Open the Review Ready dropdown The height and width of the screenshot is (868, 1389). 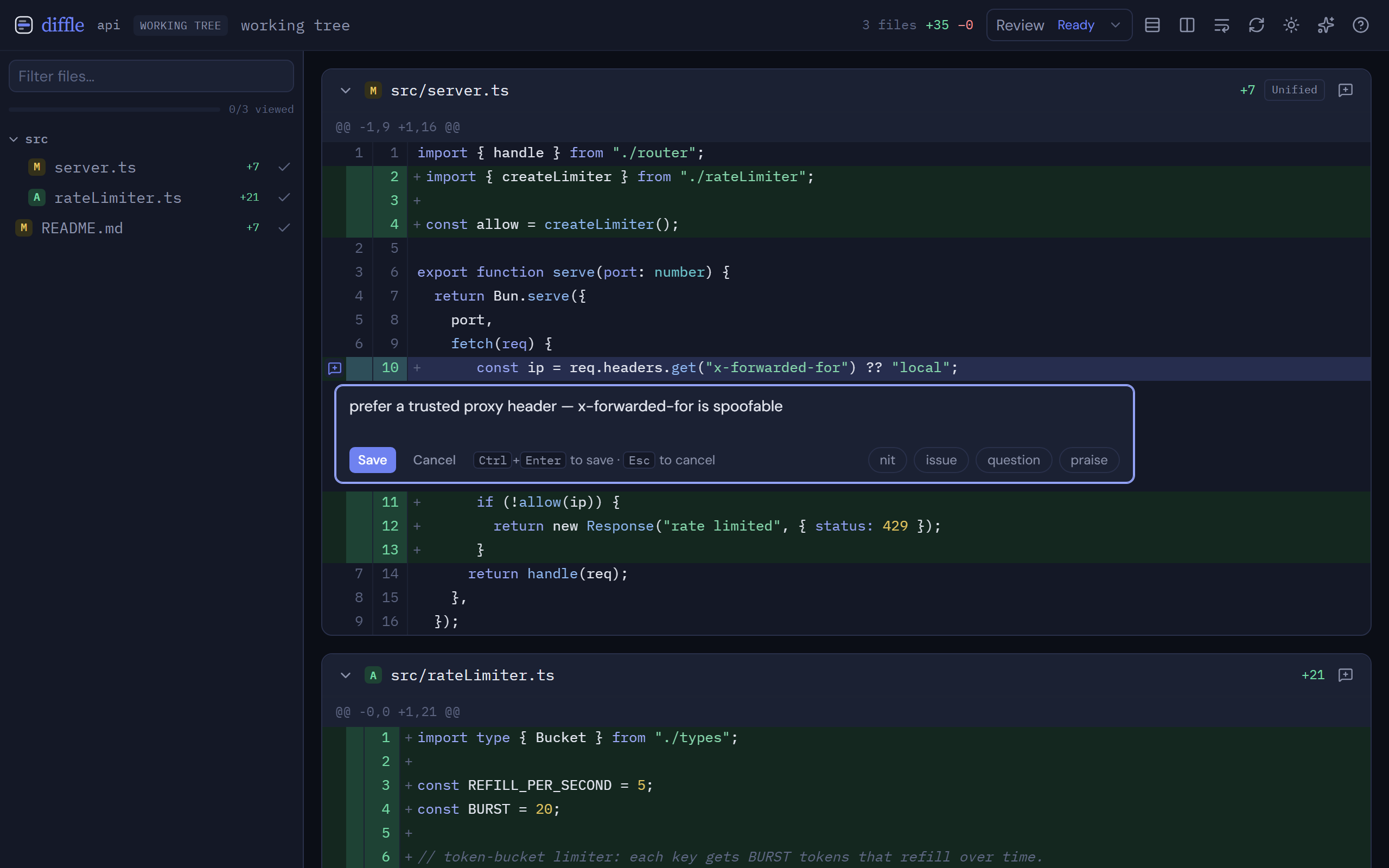1059,25
